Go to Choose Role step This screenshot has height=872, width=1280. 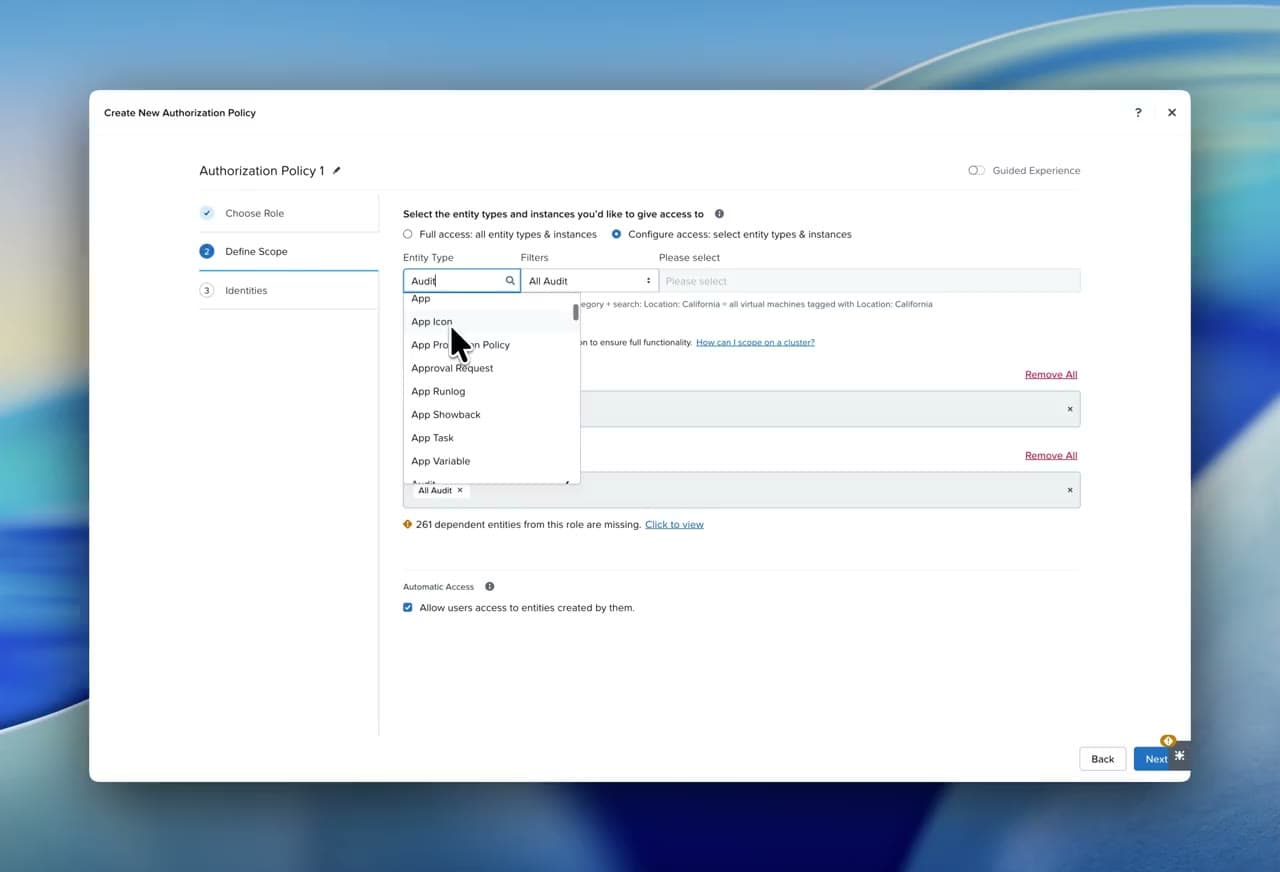[x=255, y=213]
